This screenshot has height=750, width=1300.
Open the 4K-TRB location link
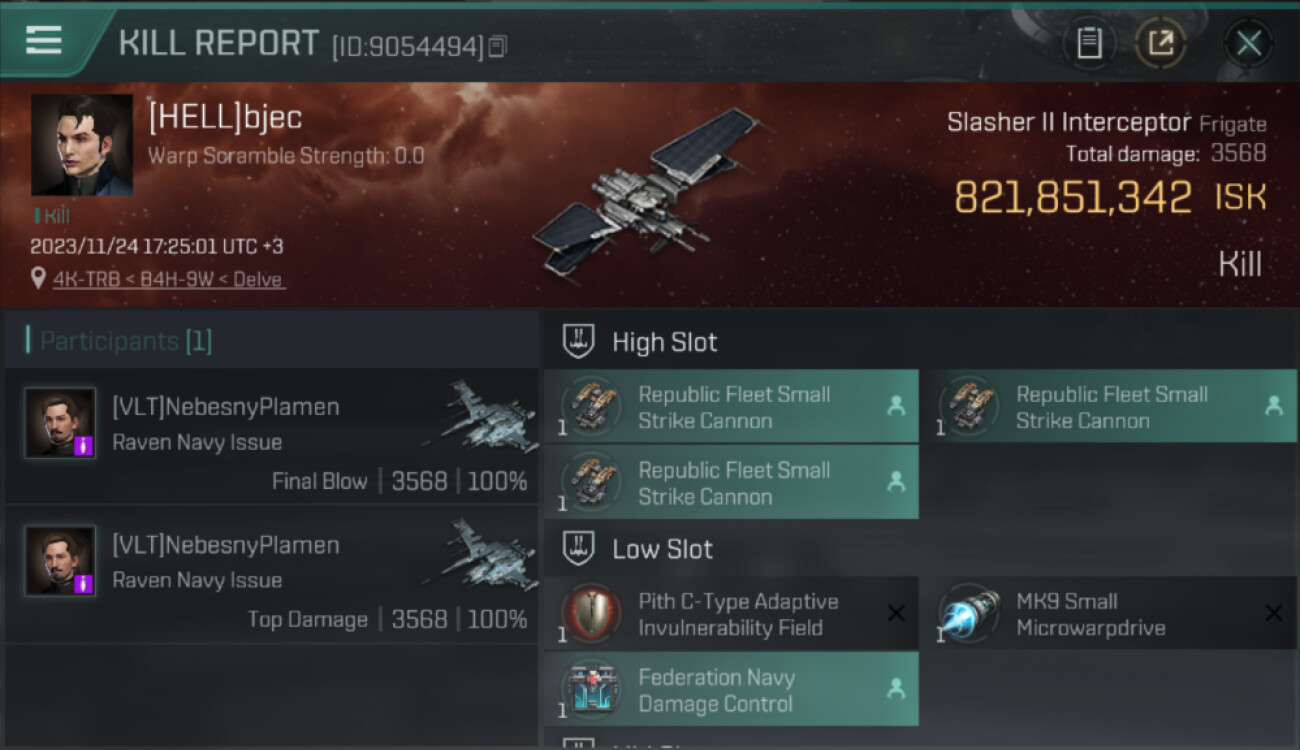coord(168,279)
